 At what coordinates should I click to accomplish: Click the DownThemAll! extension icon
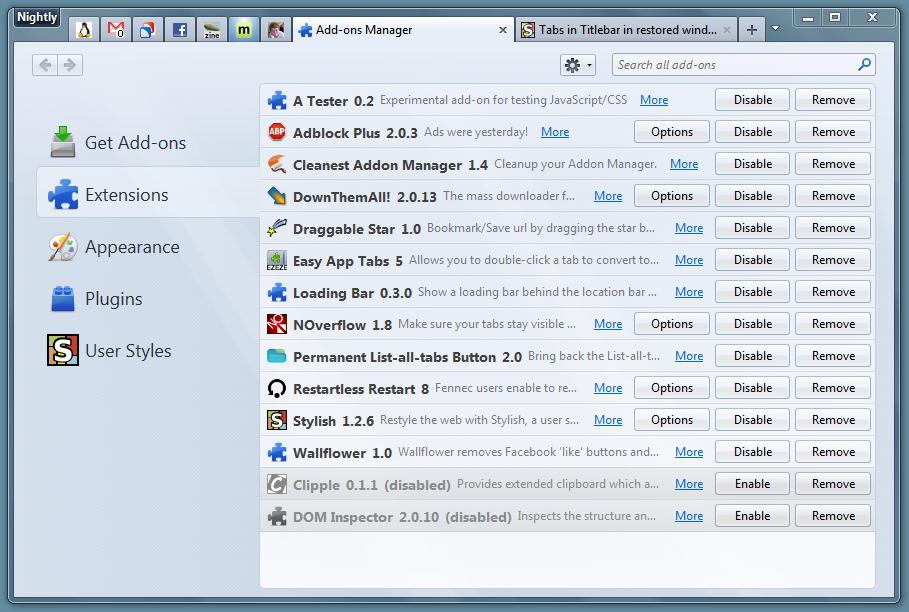[277, 195]
